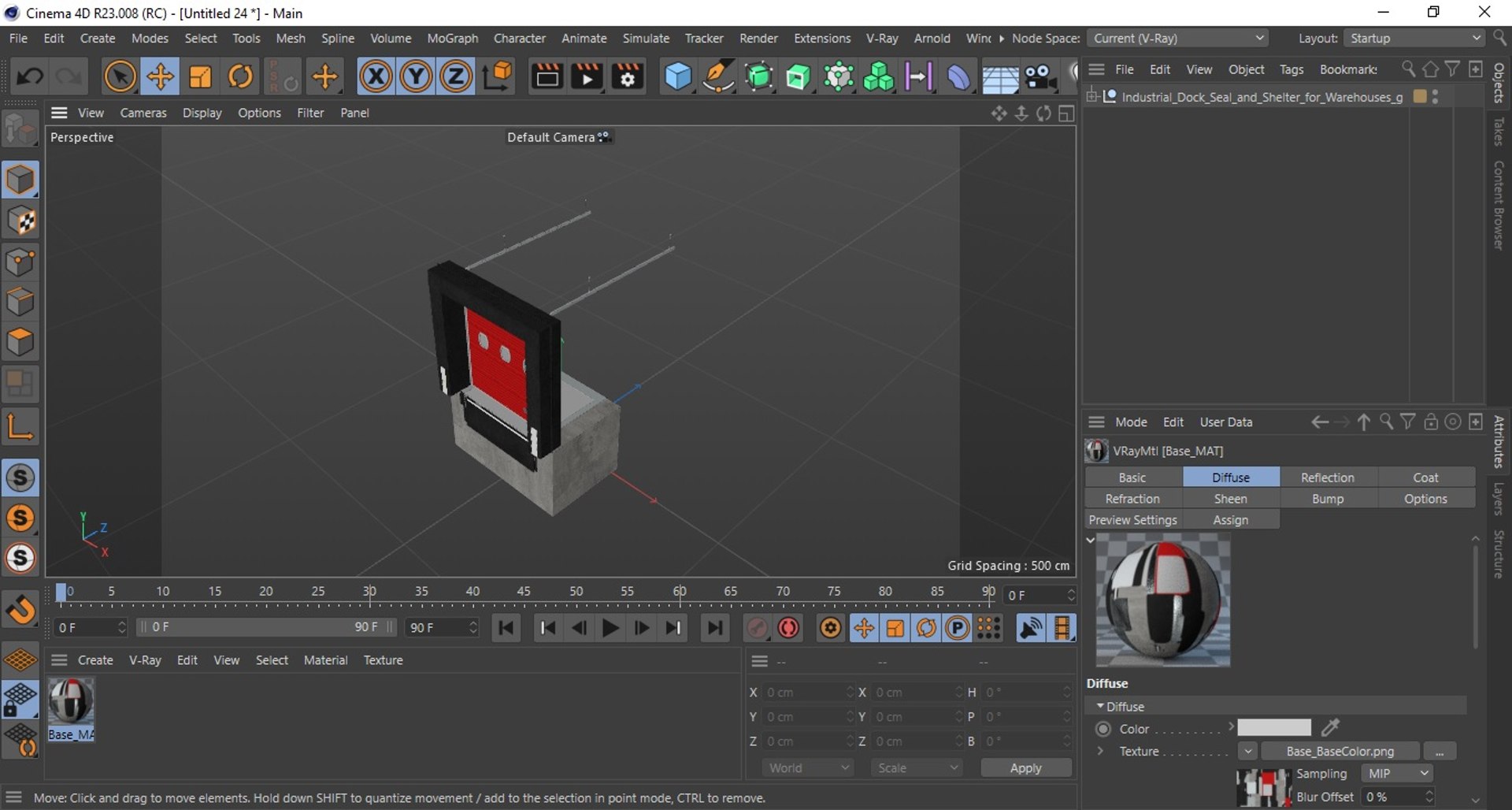Click the texture browse ellipsis button
1512x810 pixels.
click(x=1440, y=751)
